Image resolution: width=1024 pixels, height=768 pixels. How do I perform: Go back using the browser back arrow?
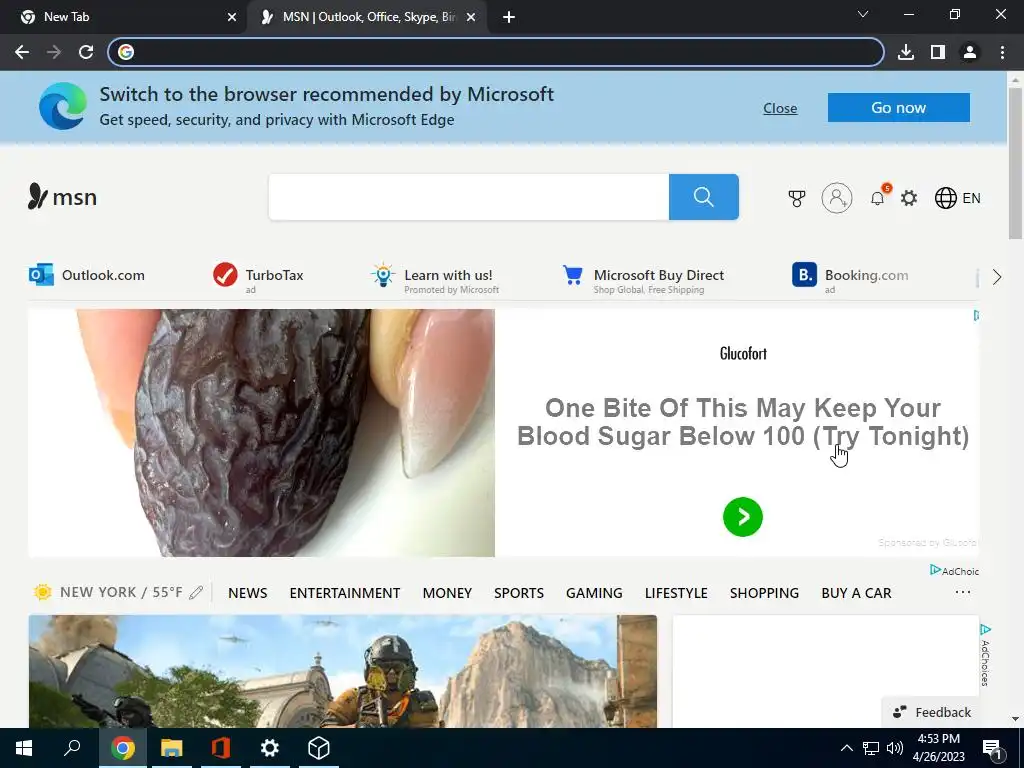22,52
